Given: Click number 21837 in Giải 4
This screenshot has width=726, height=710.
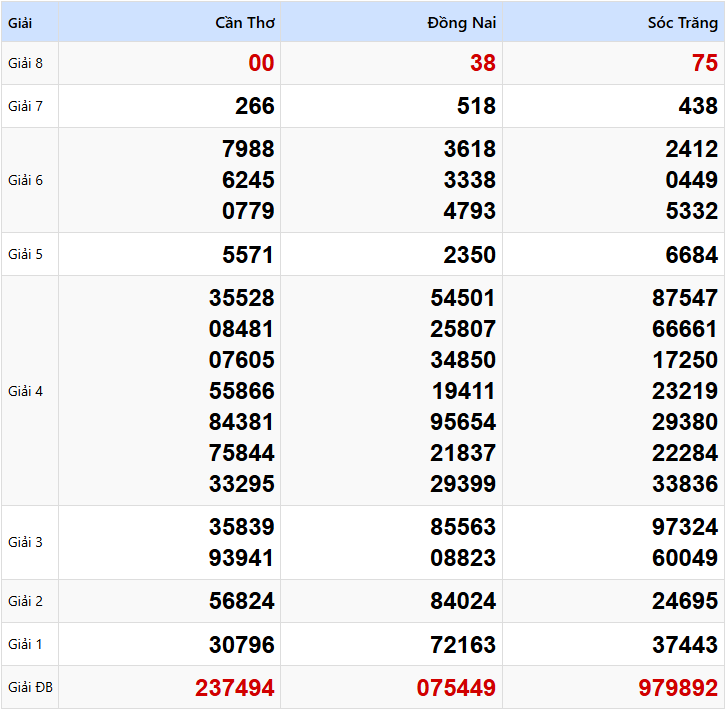Looking at the screenshot, I should pos(463,453).
